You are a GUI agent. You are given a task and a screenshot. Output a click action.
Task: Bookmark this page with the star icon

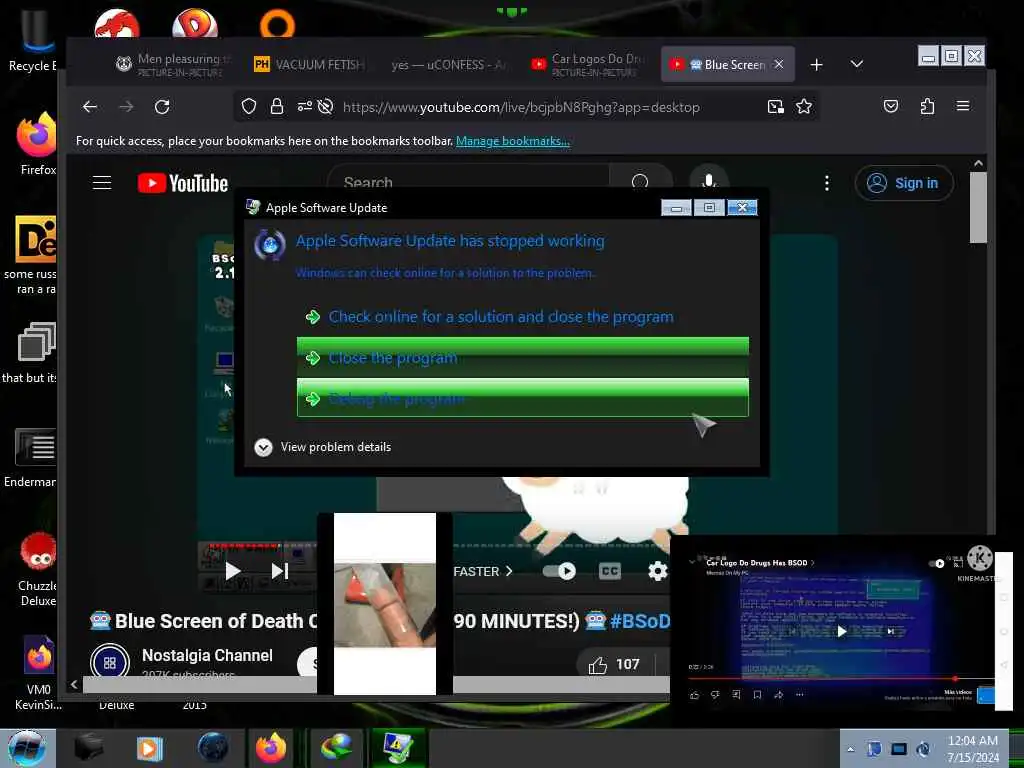coord(804,106)
